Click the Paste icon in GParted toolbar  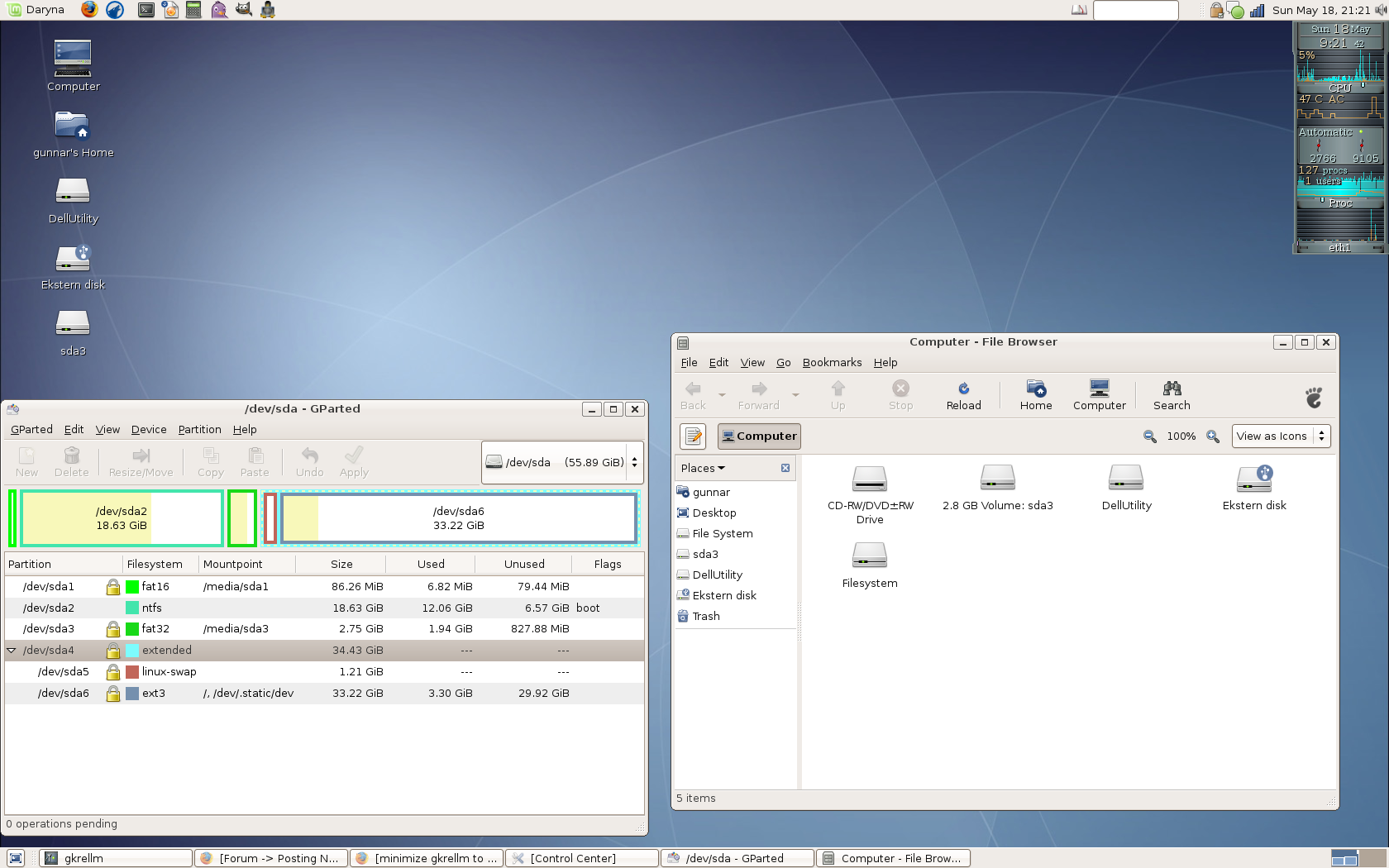(255, 462)
